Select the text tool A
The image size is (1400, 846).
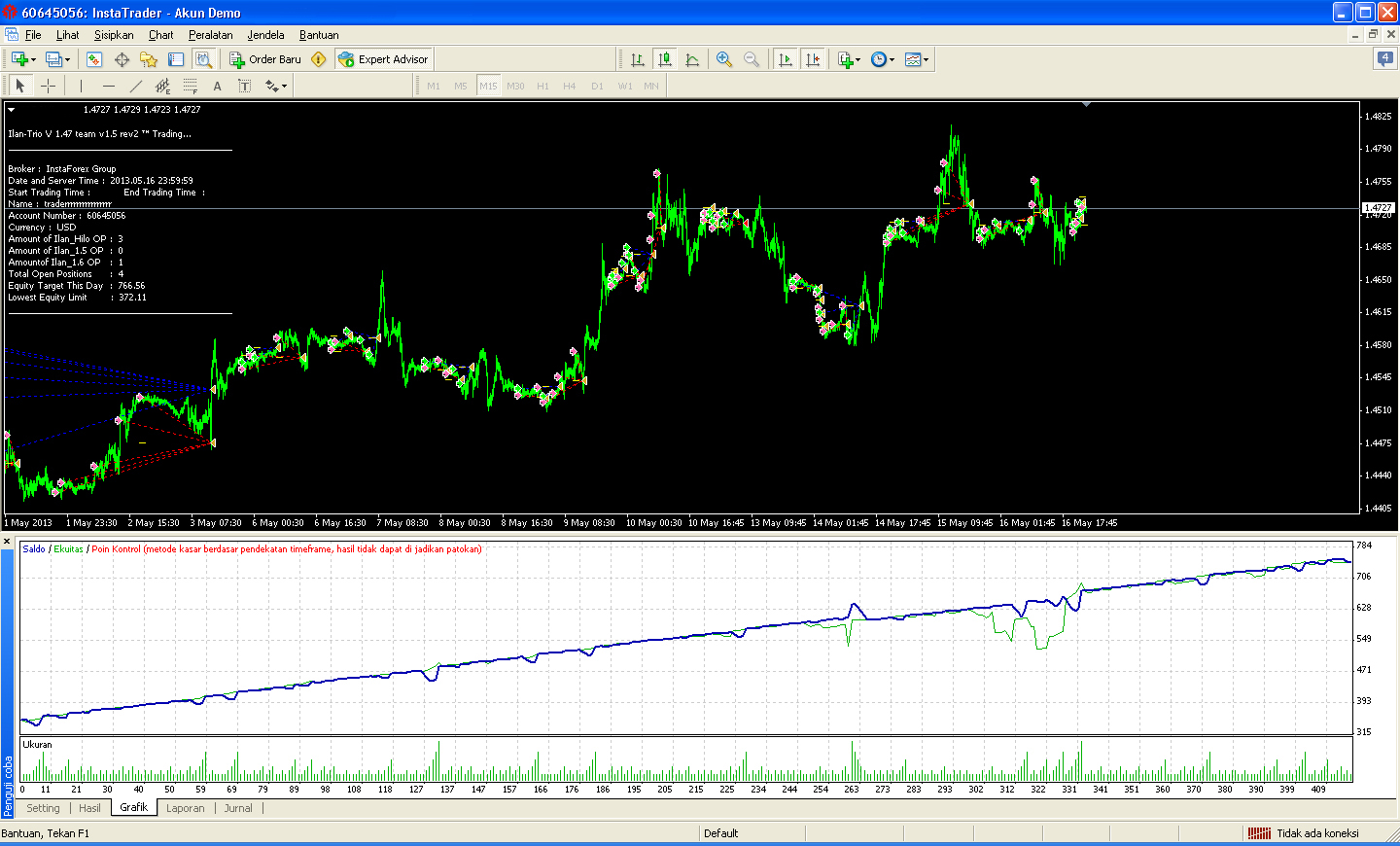(x=217, y=86)
